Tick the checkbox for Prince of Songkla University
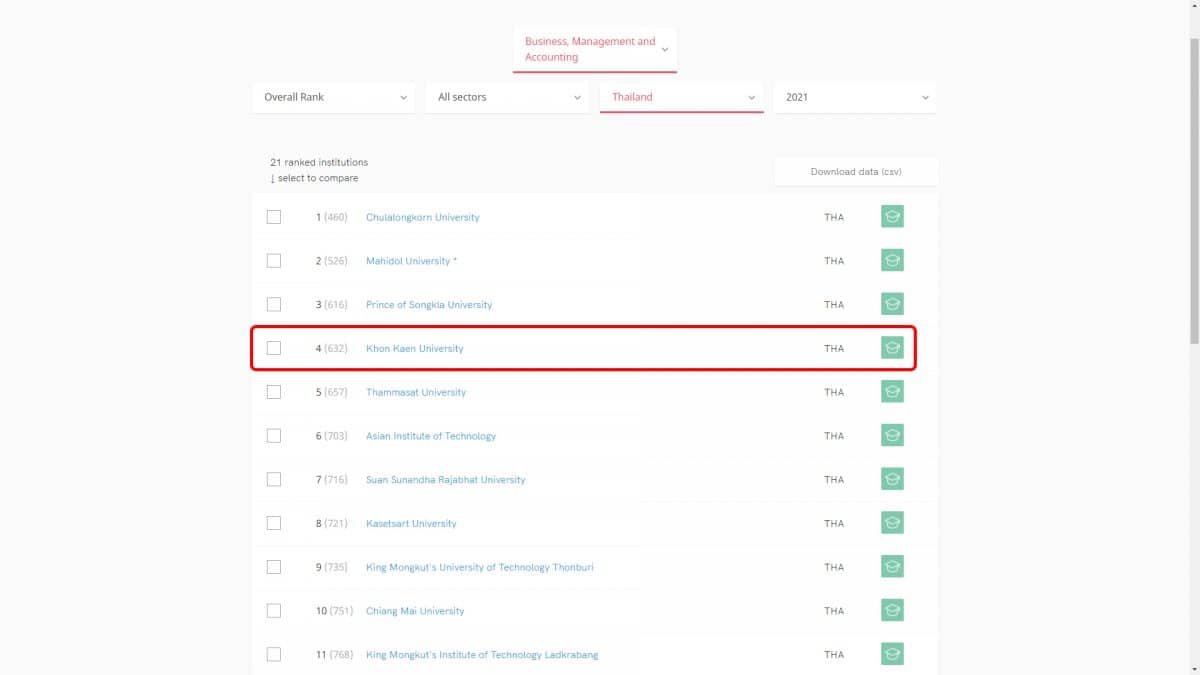This screenshot has width=1200, height=675. 274,304
